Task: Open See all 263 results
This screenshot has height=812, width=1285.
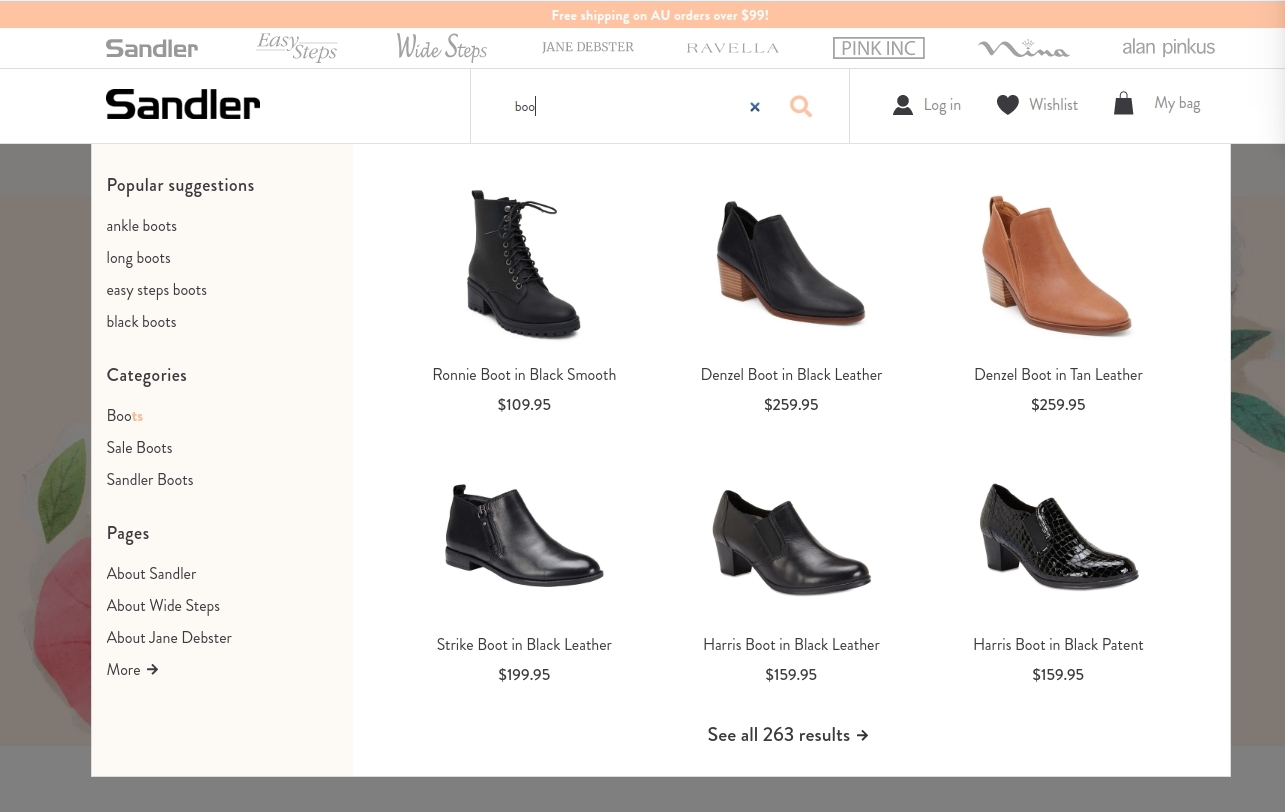Action: point(788,734)
